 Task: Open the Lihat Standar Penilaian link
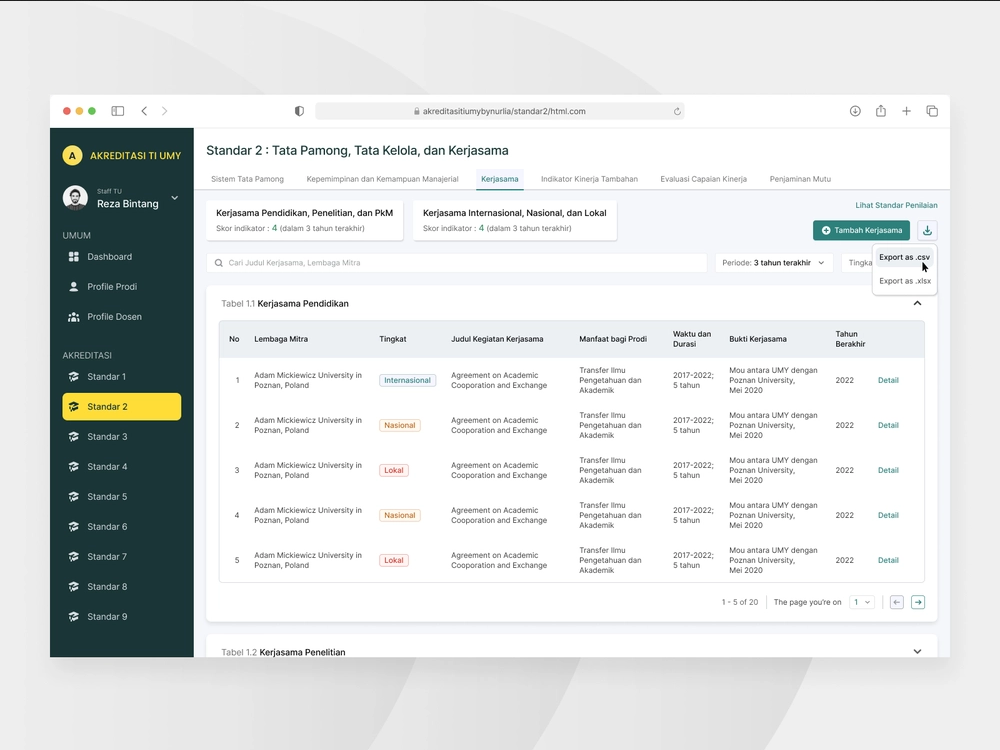point(896,205)
